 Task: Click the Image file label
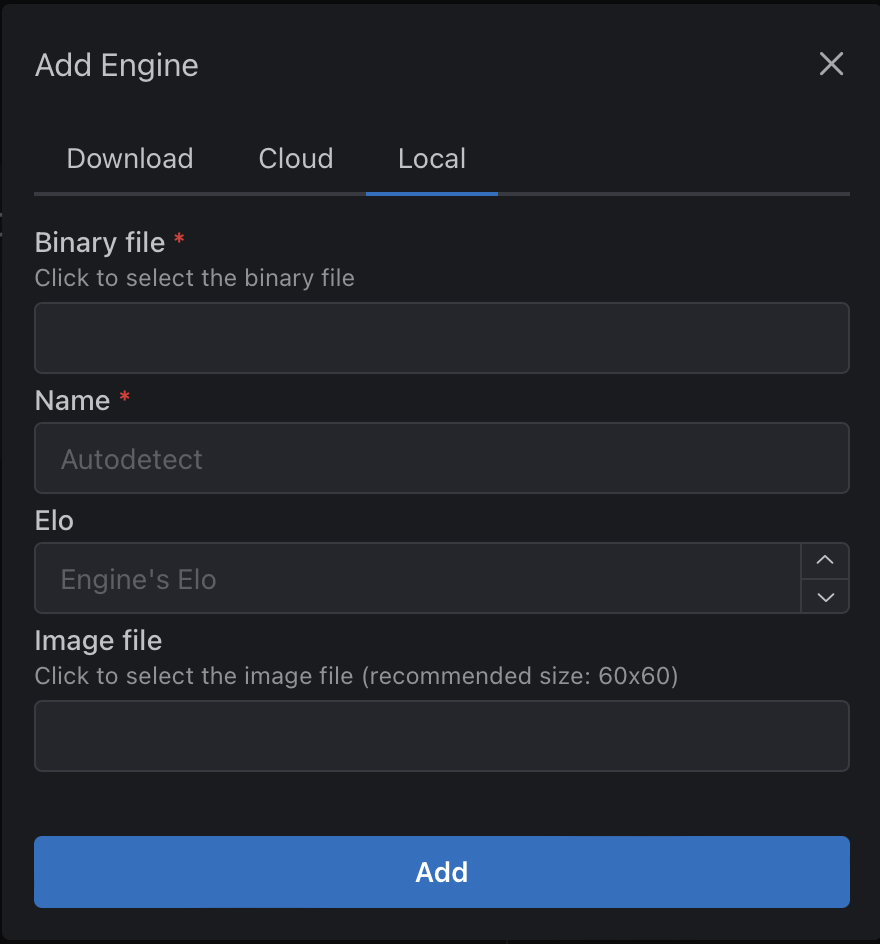pyautogui.click(x=98, y=640)
